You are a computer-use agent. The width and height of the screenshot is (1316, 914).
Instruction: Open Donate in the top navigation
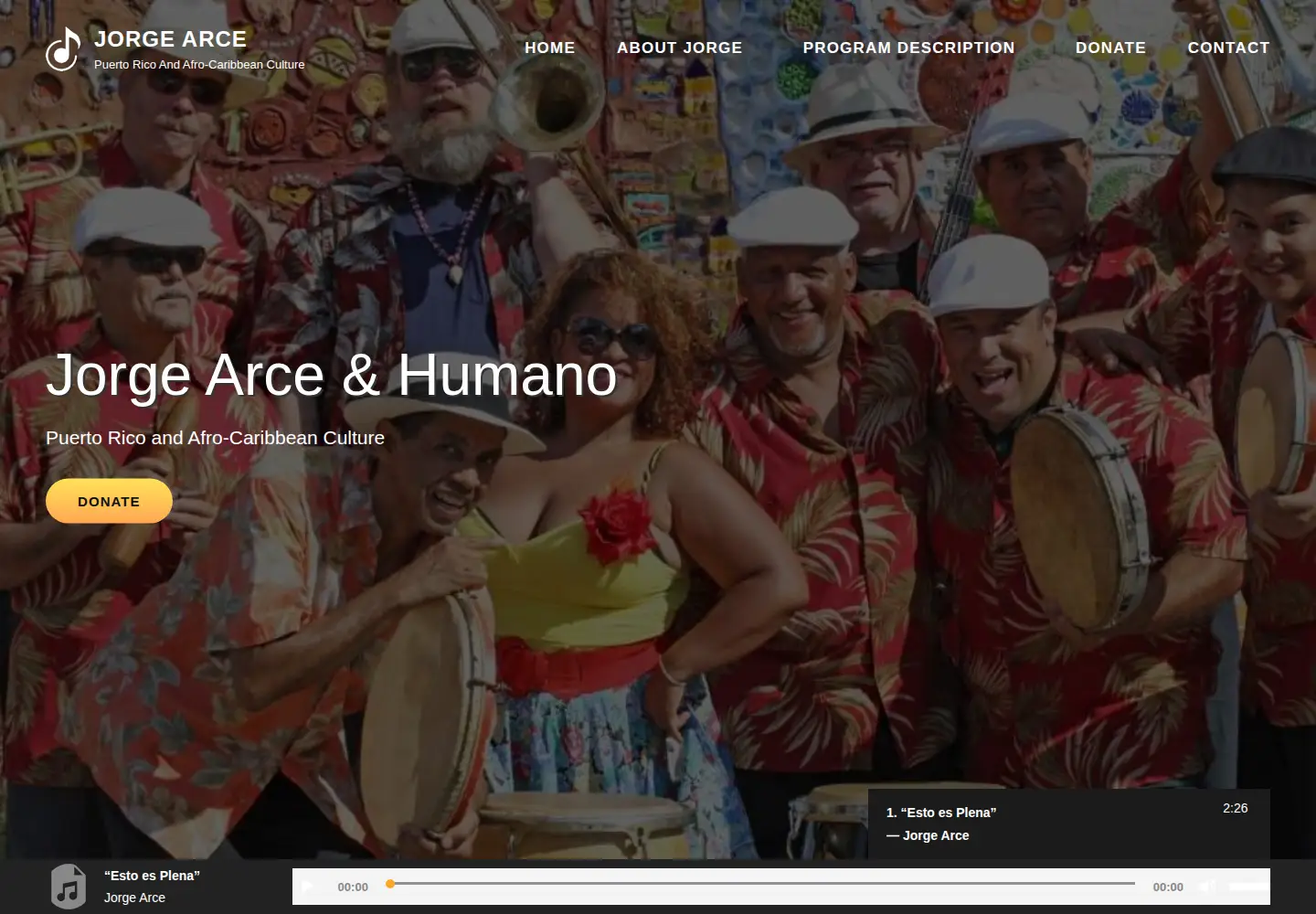[1110, 48]
